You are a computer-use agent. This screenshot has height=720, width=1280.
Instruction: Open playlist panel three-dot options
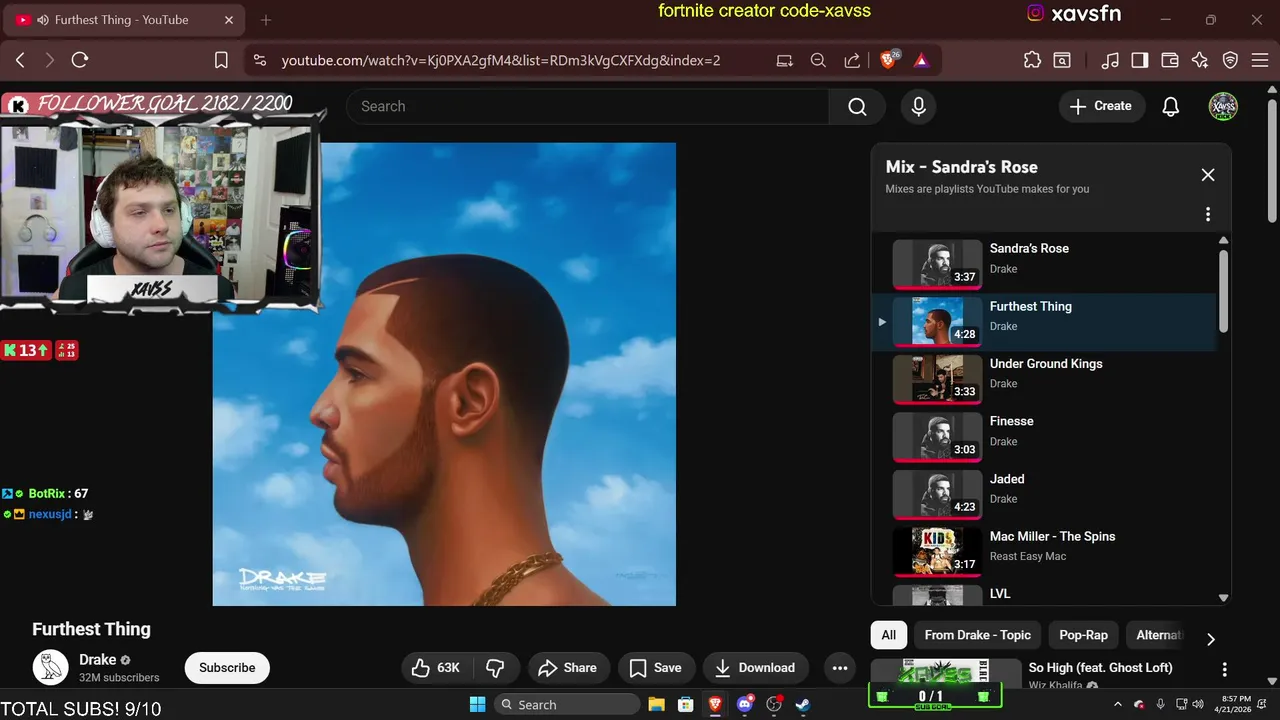tap(1208, 214)
